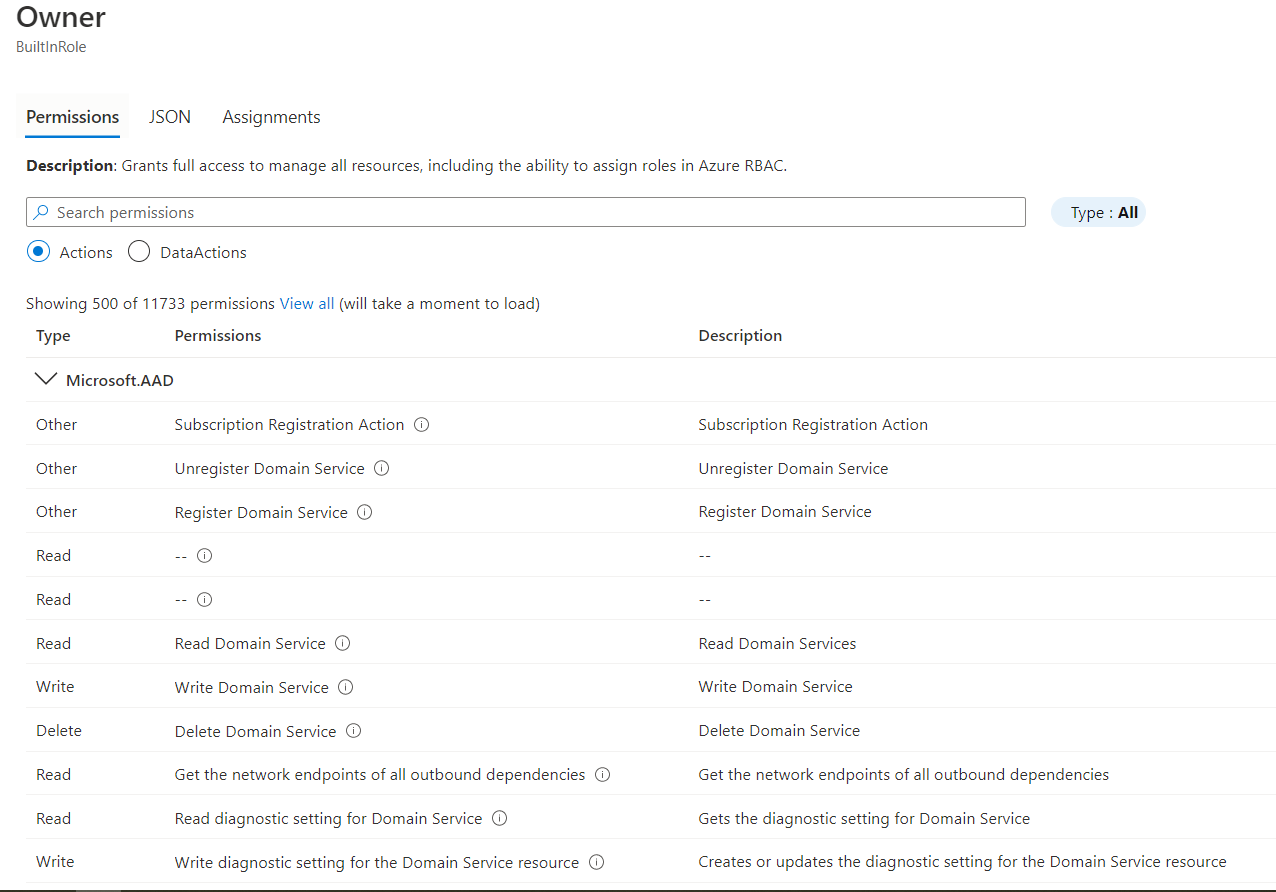The width and height of the screenshot is (1276, 892).
Task: Click description 'Read Domain Services'
Action: [x=777, y=644]
